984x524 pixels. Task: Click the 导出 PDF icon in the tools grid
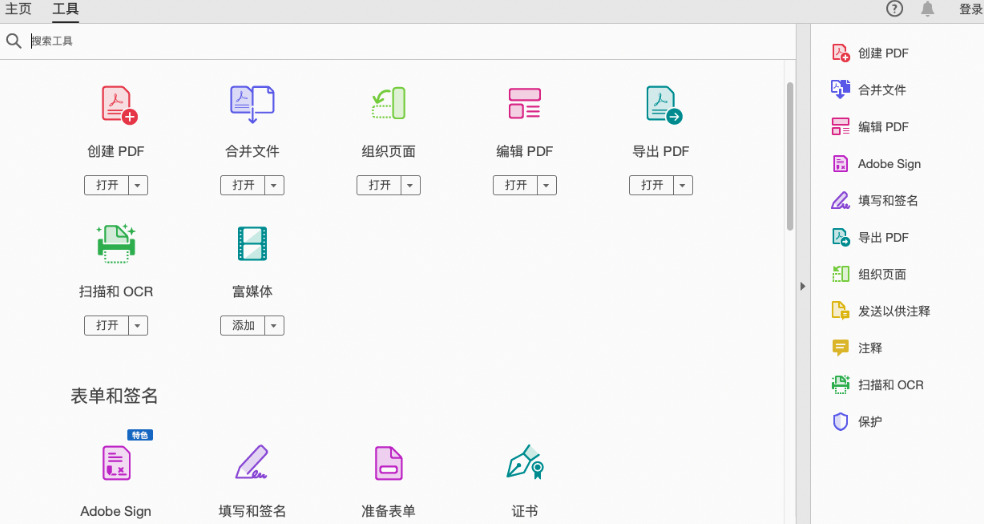point(663,105)
